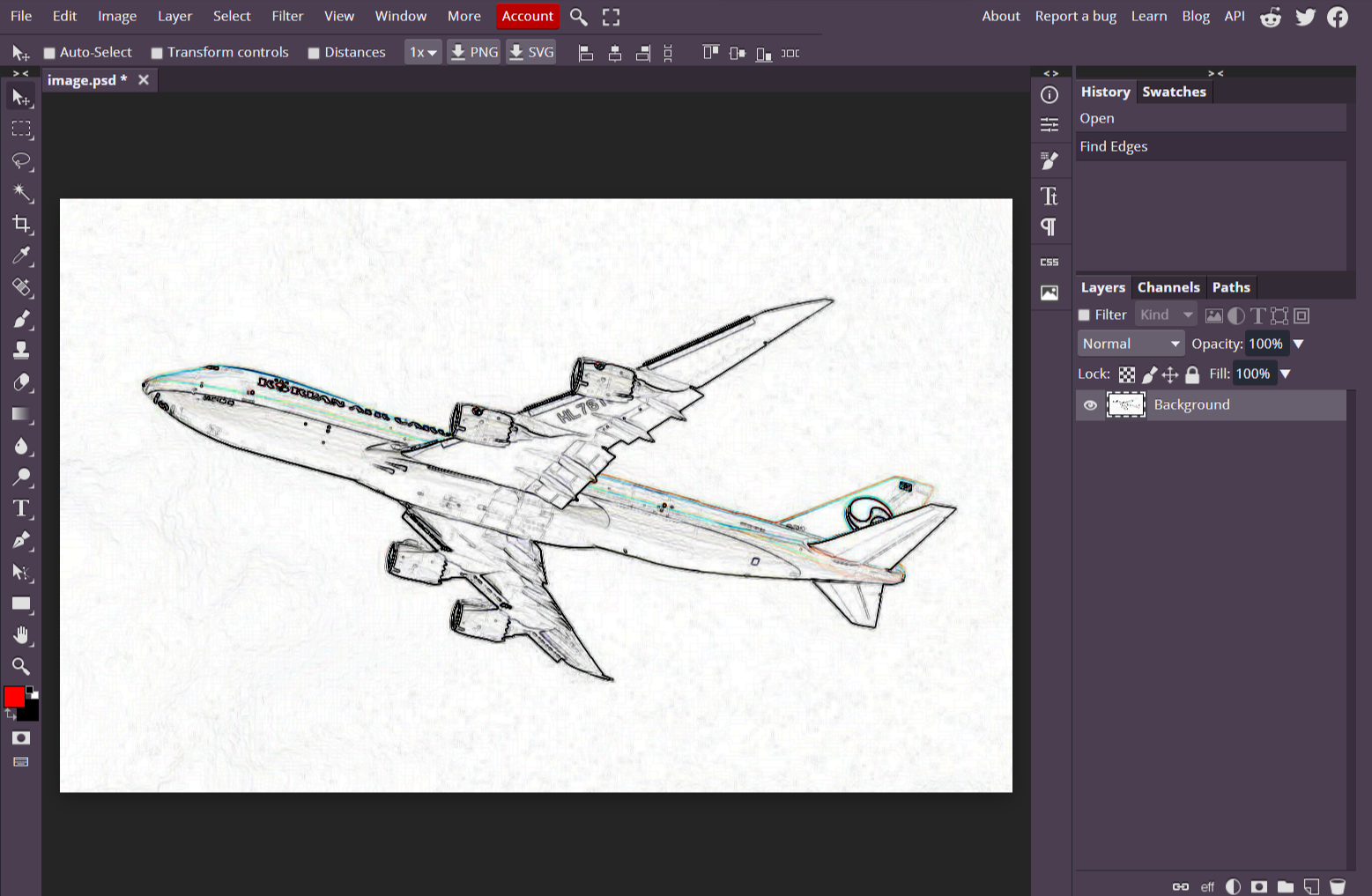Expand the side panel strip arrows
Screen dimensions: 1372x896
click(x=1051, y=73)
